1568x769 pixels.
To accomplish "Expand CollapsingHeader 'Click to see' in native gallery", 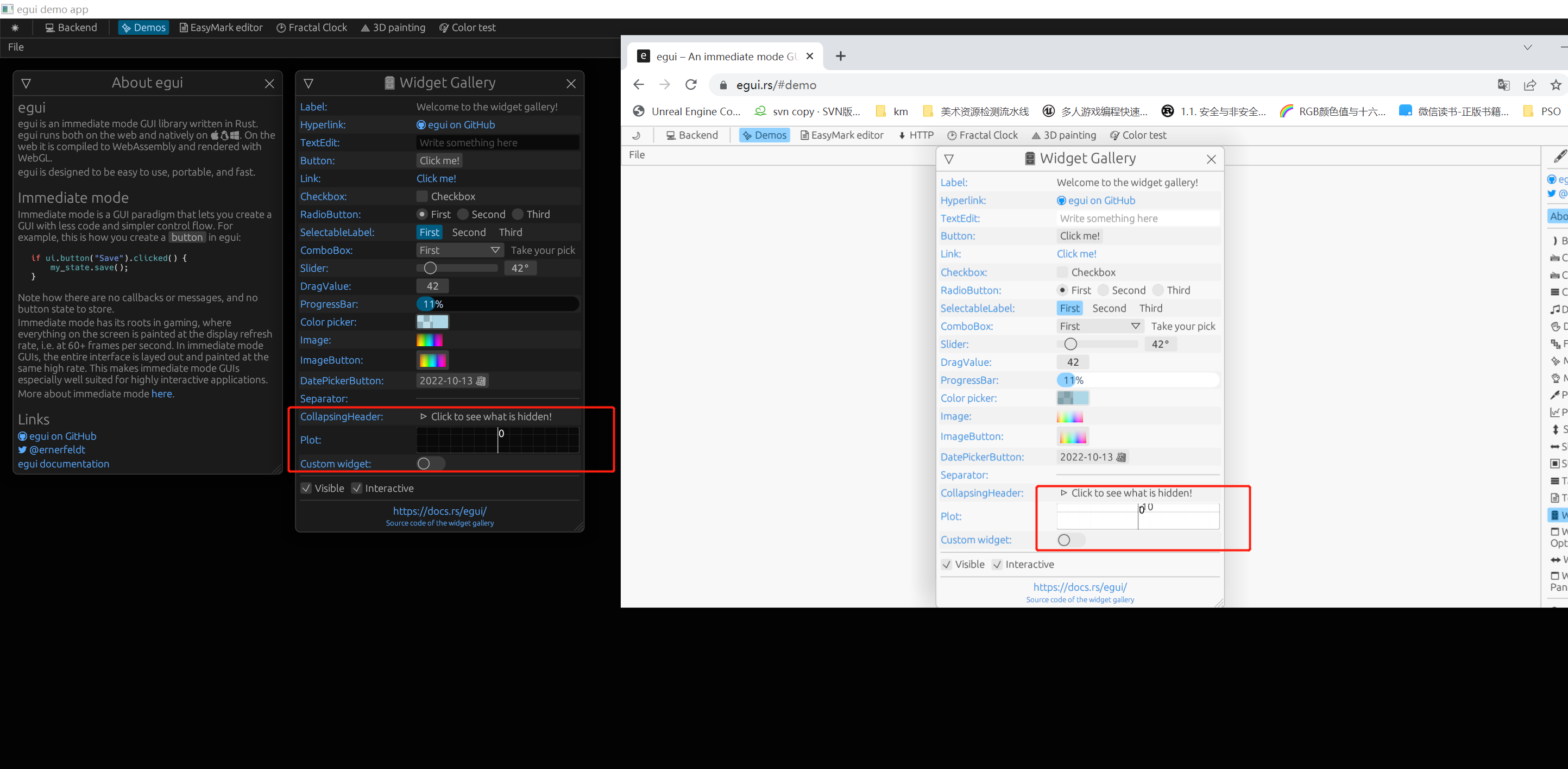I will point(486,416).
